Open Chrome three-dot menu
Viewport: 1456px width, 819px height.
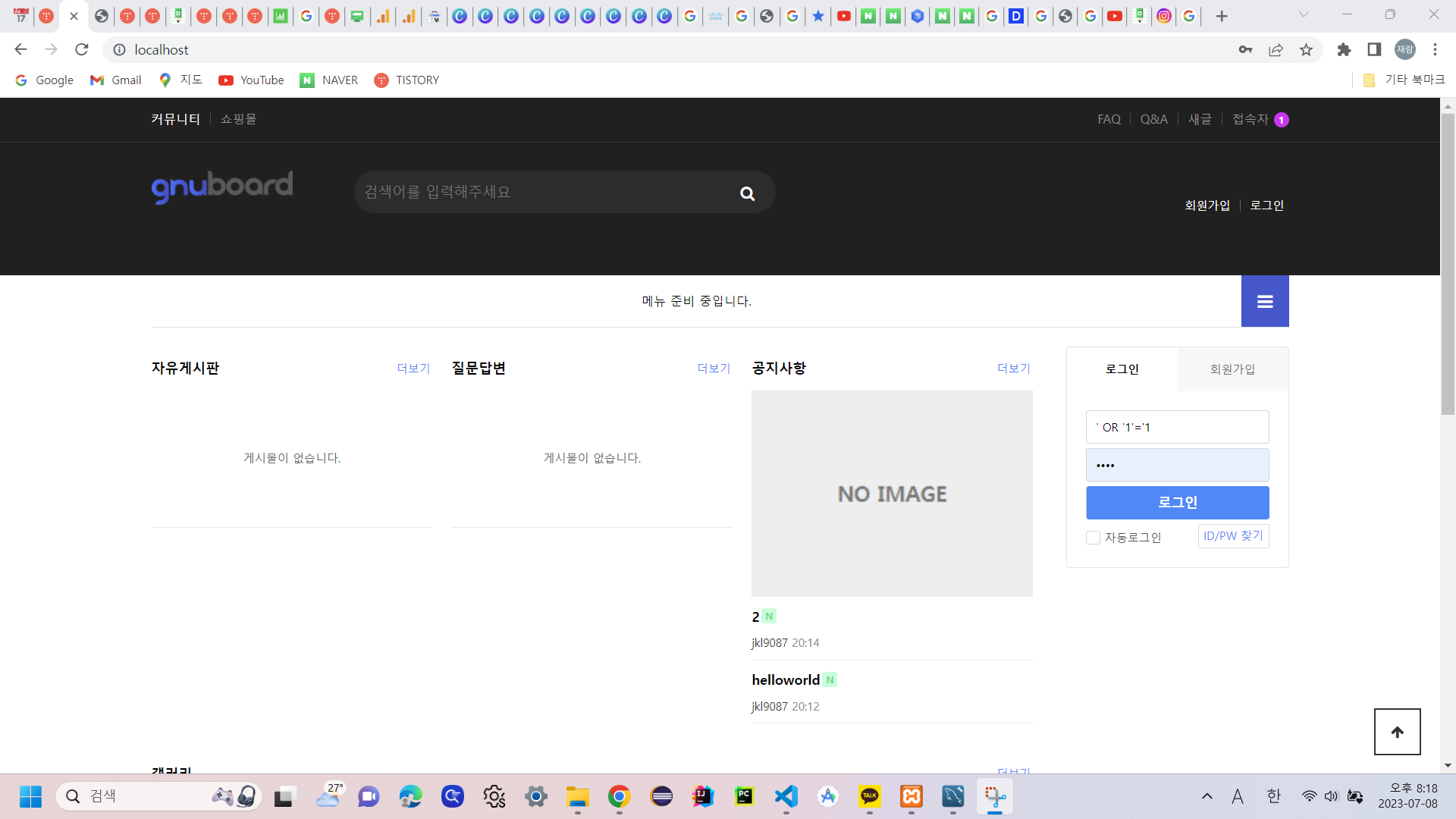[1435, 50]
